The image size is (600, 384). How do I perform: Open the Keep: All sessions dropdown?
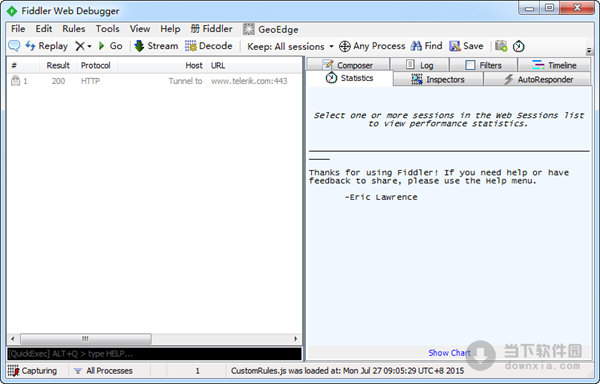(x=290, y=47)
